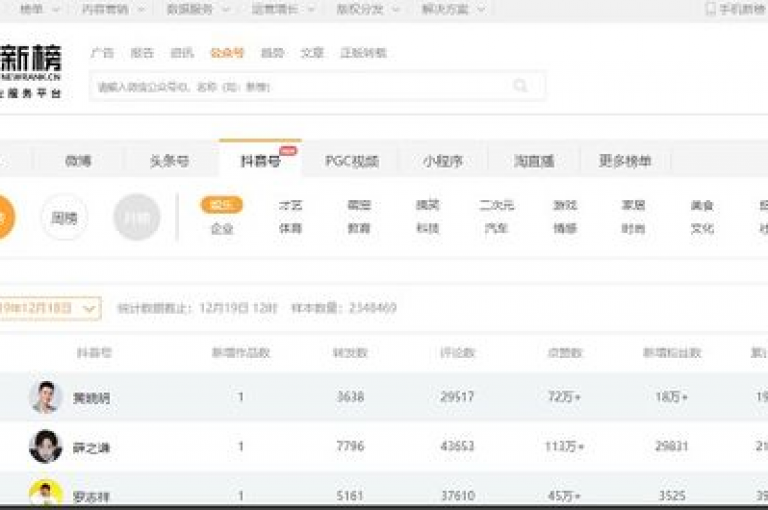Screen dimensions: 768x510
Task: Click the comment count 43653
Action: (457, 446)
